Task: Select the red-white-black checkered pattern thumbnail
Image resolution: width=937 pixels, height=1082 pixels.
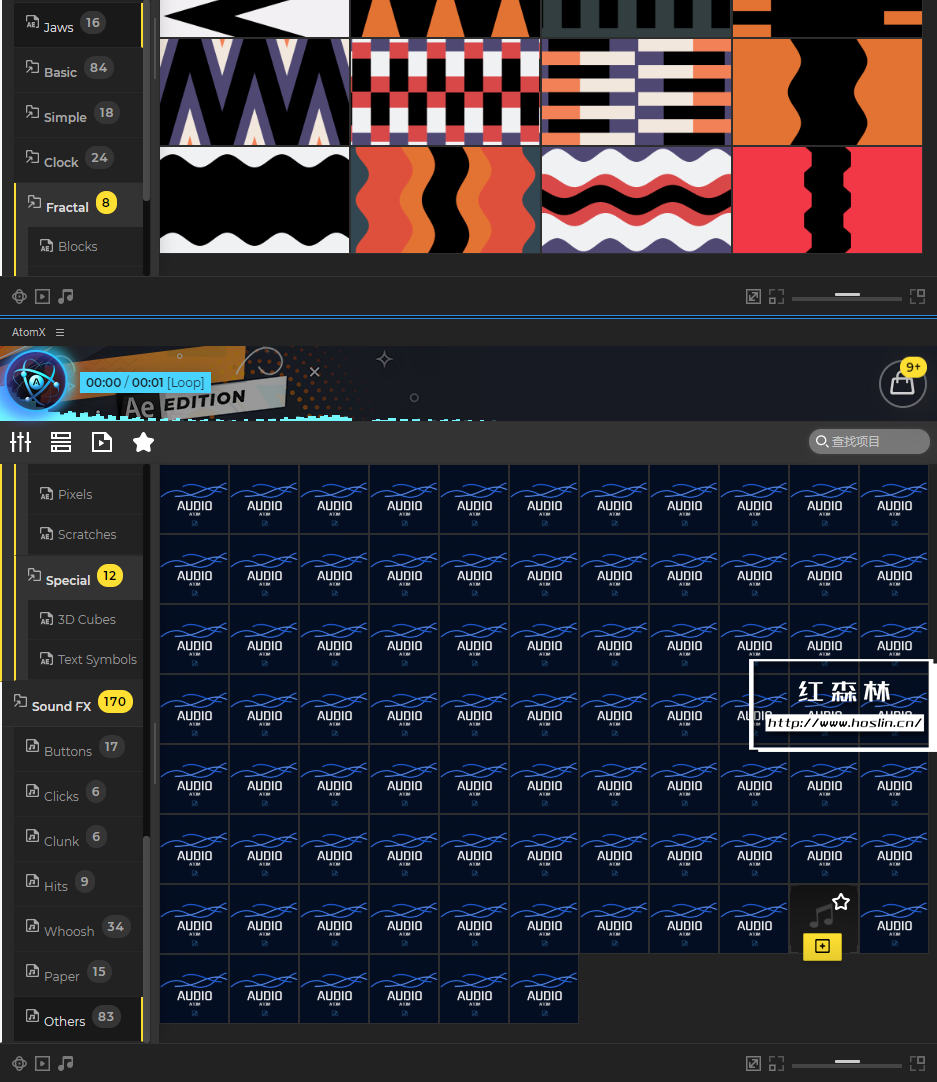Action: click(446, 92)
